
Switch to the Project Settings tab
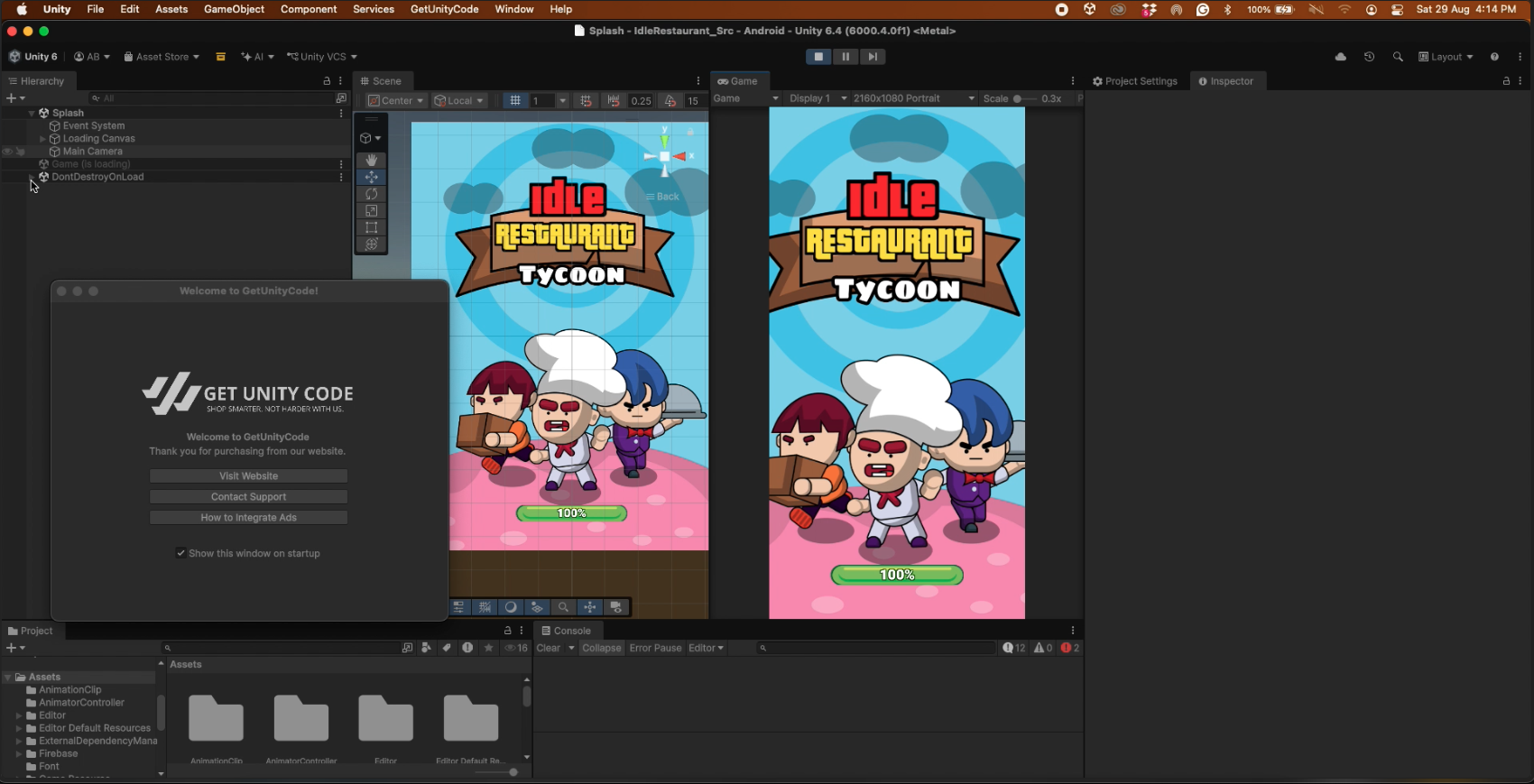pyautogui.click(x=1135, y=81)
